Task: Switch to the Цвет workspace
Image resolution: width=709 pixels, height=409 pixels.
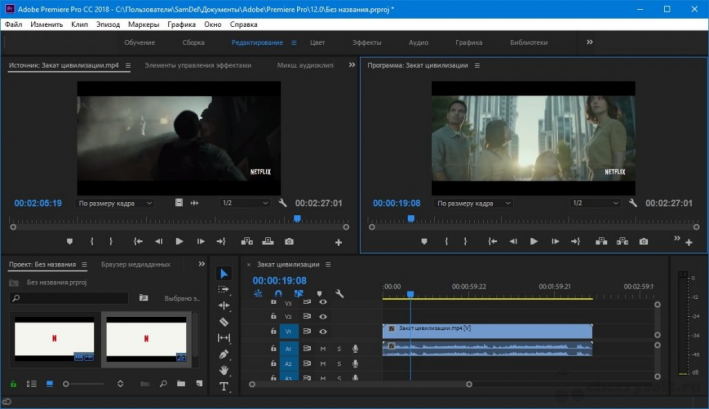Action: coord(318,43)
